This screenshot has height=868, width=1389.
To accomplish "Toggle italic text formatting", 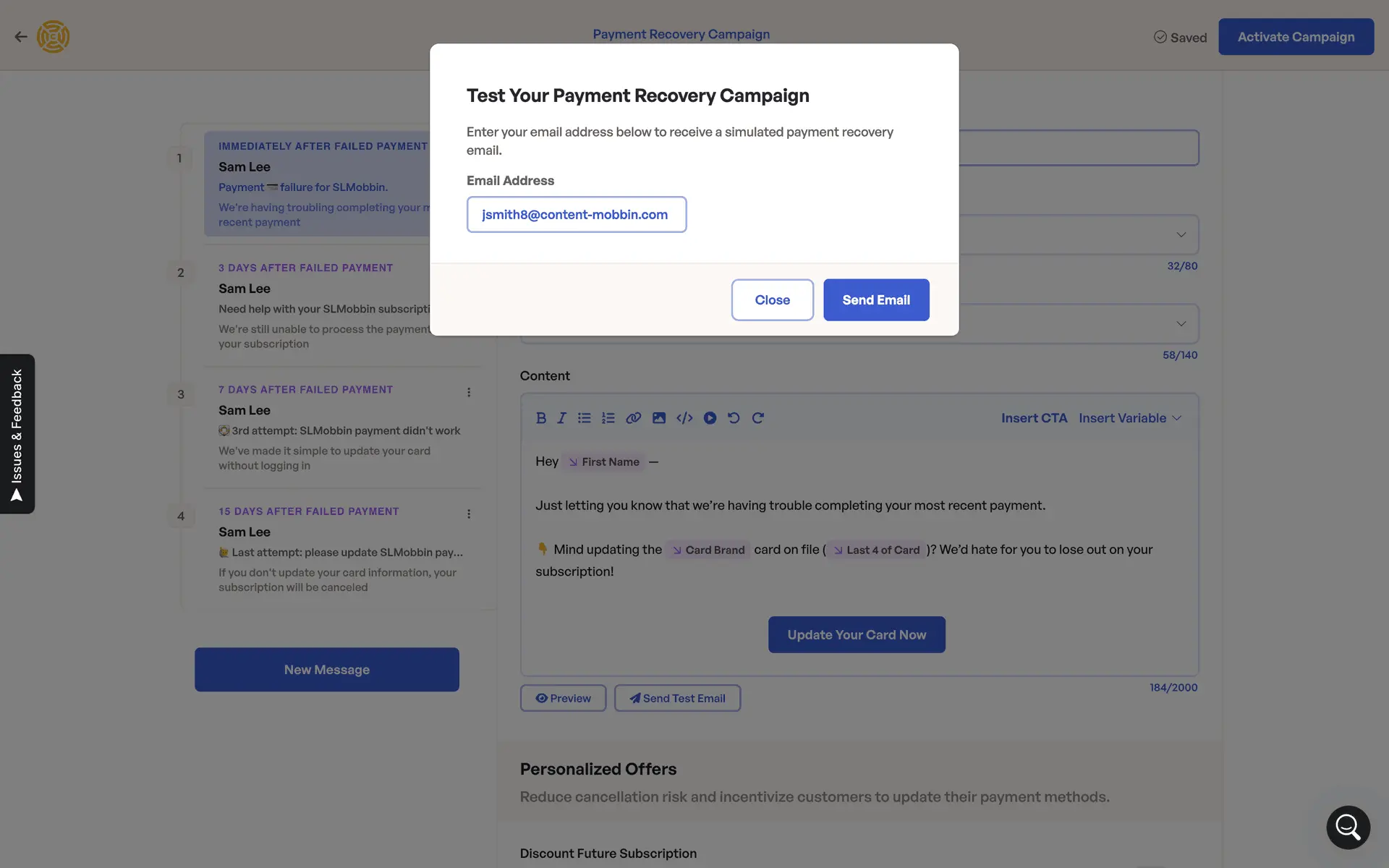I will tap(561, 418).
